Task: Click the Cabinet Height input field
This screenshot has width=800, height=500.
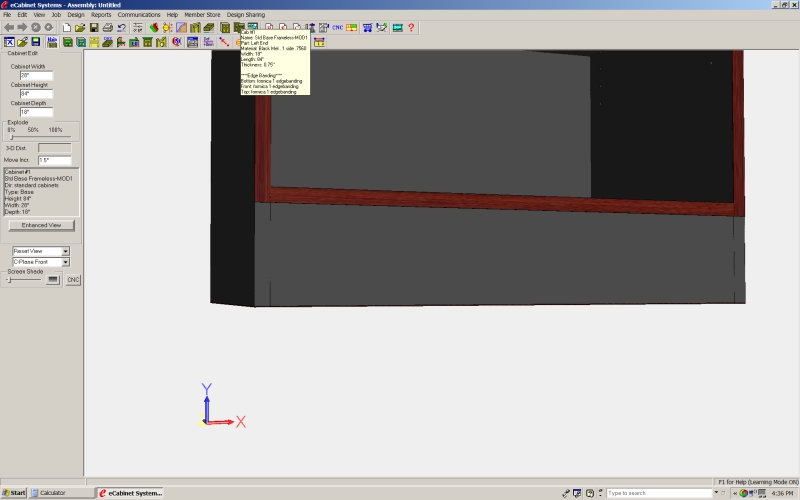Action: point(36,93)
